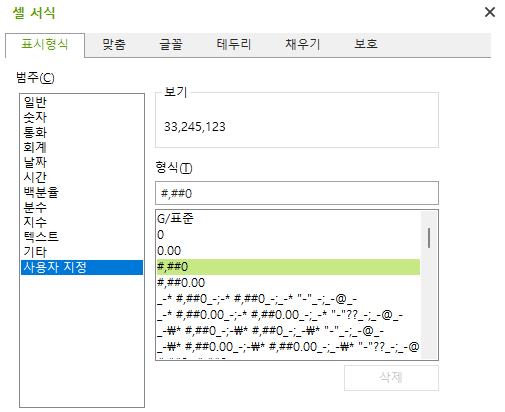This screenshot has width=505, height=412.
Task: Select 일반 in the category list
Action: 82,102
